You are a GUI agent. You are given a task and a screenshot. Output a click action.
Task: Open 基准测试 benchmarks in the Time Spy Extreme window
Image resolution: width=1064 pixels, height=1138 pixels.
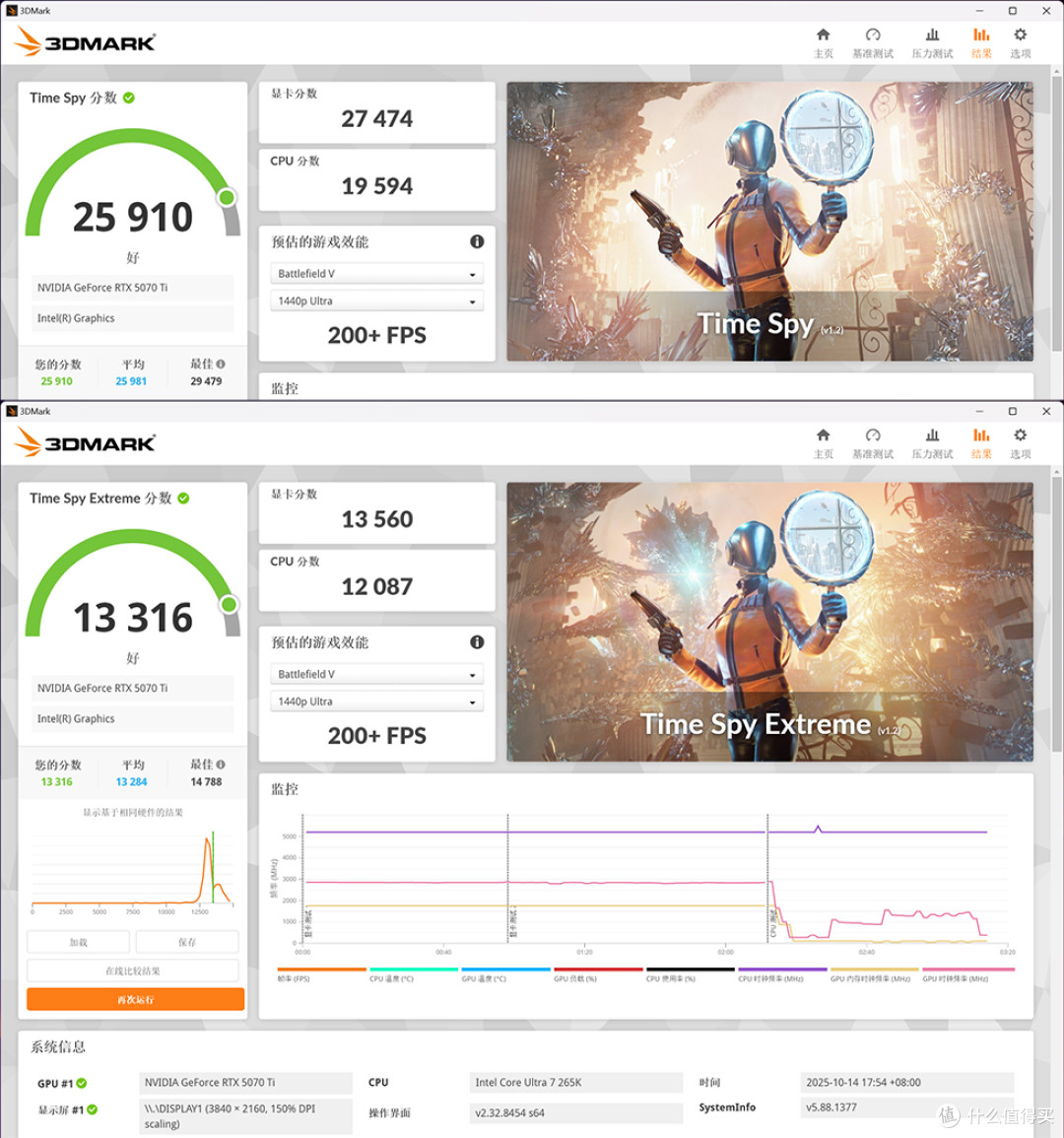point(873,443)
